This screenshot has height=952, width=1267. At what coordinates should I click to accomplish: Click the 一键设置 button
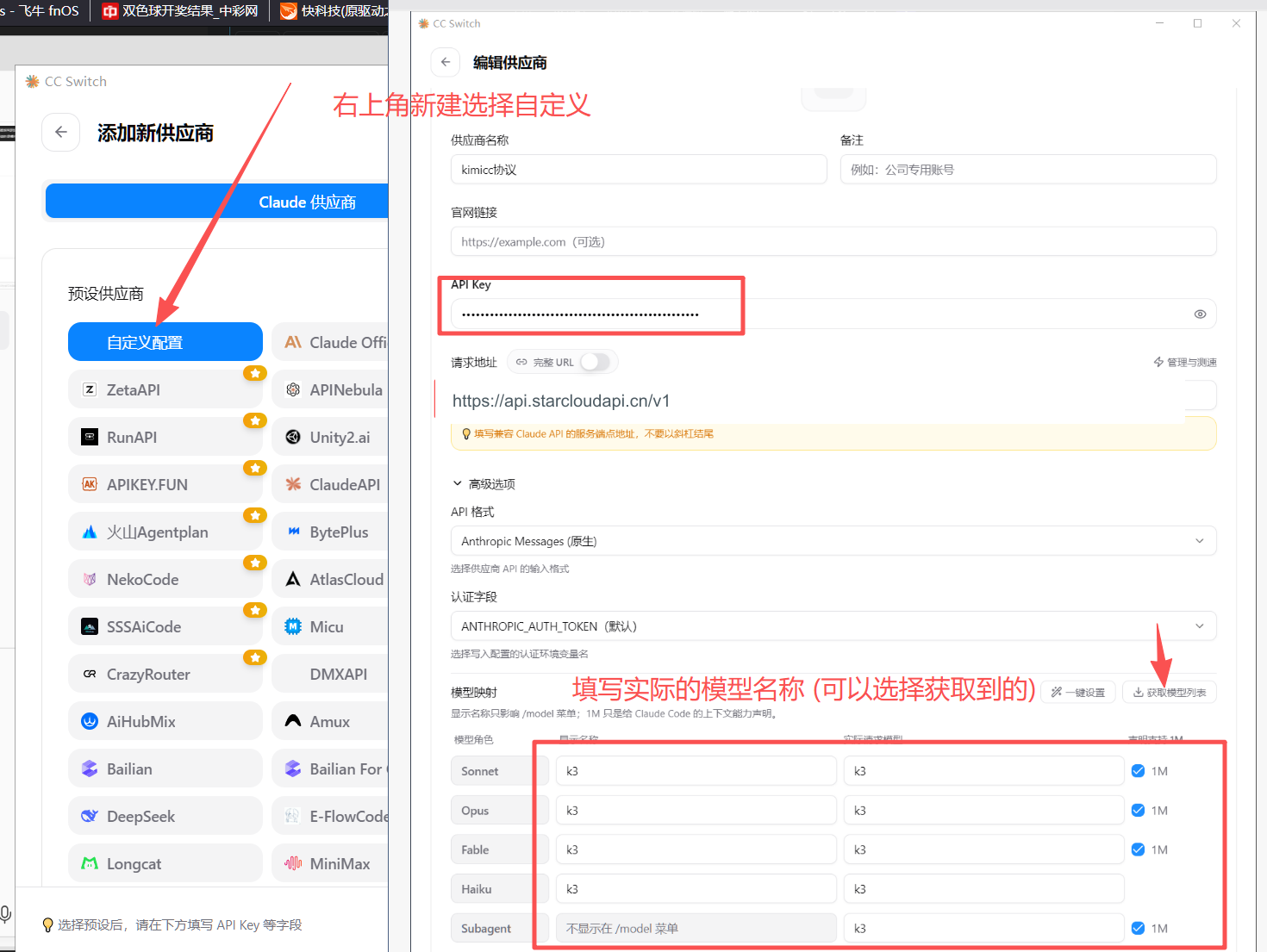[x=1078, y=693]
